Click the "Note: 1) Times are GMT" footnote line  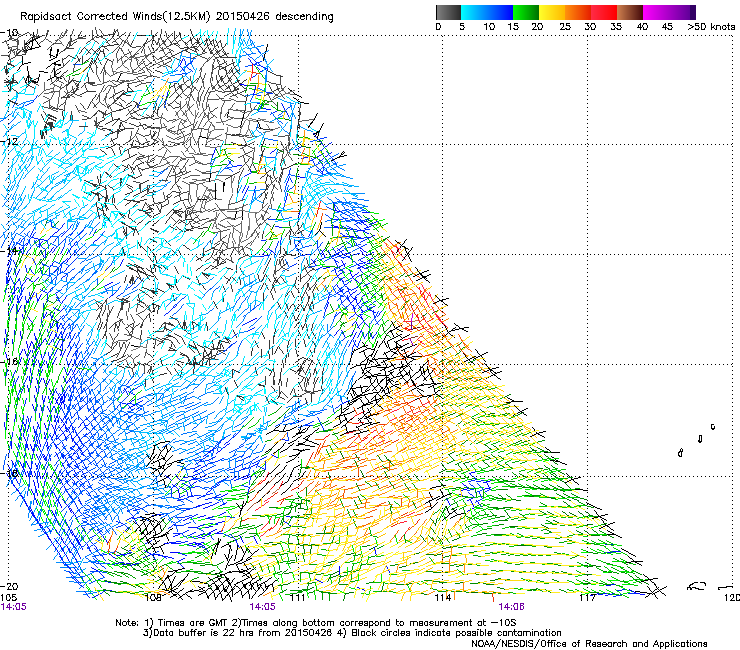(316, 623)
